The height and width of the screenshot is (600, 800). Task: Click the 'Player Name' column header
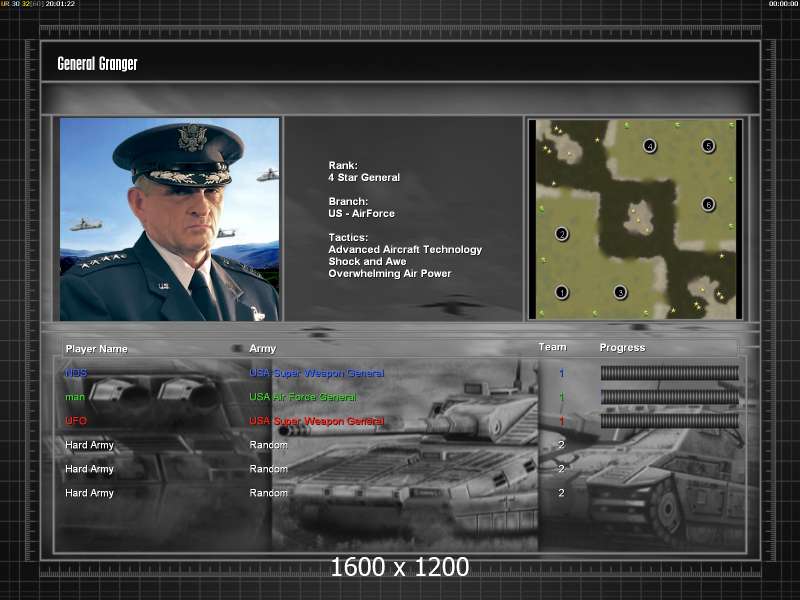96,349
